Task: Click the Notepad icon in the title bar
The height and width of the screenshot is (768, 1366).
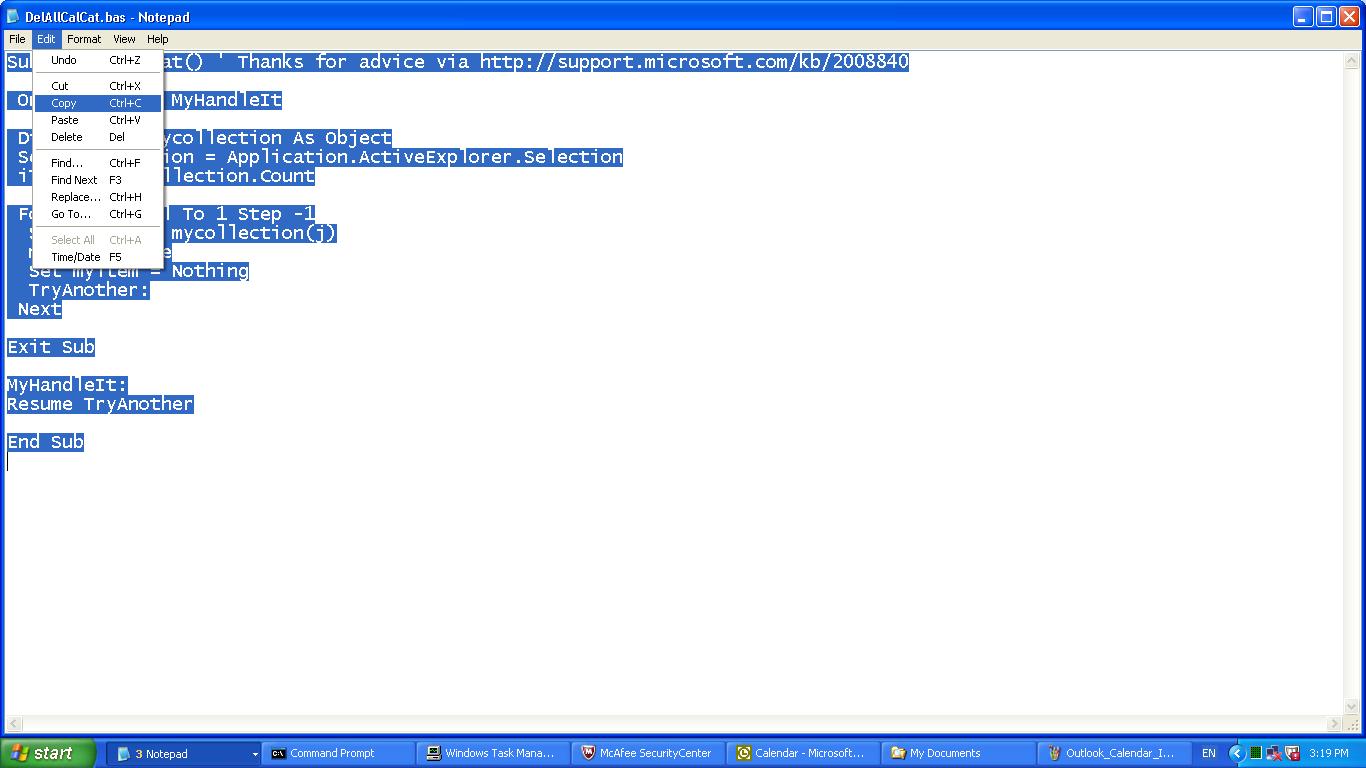Action: point(13,17)
